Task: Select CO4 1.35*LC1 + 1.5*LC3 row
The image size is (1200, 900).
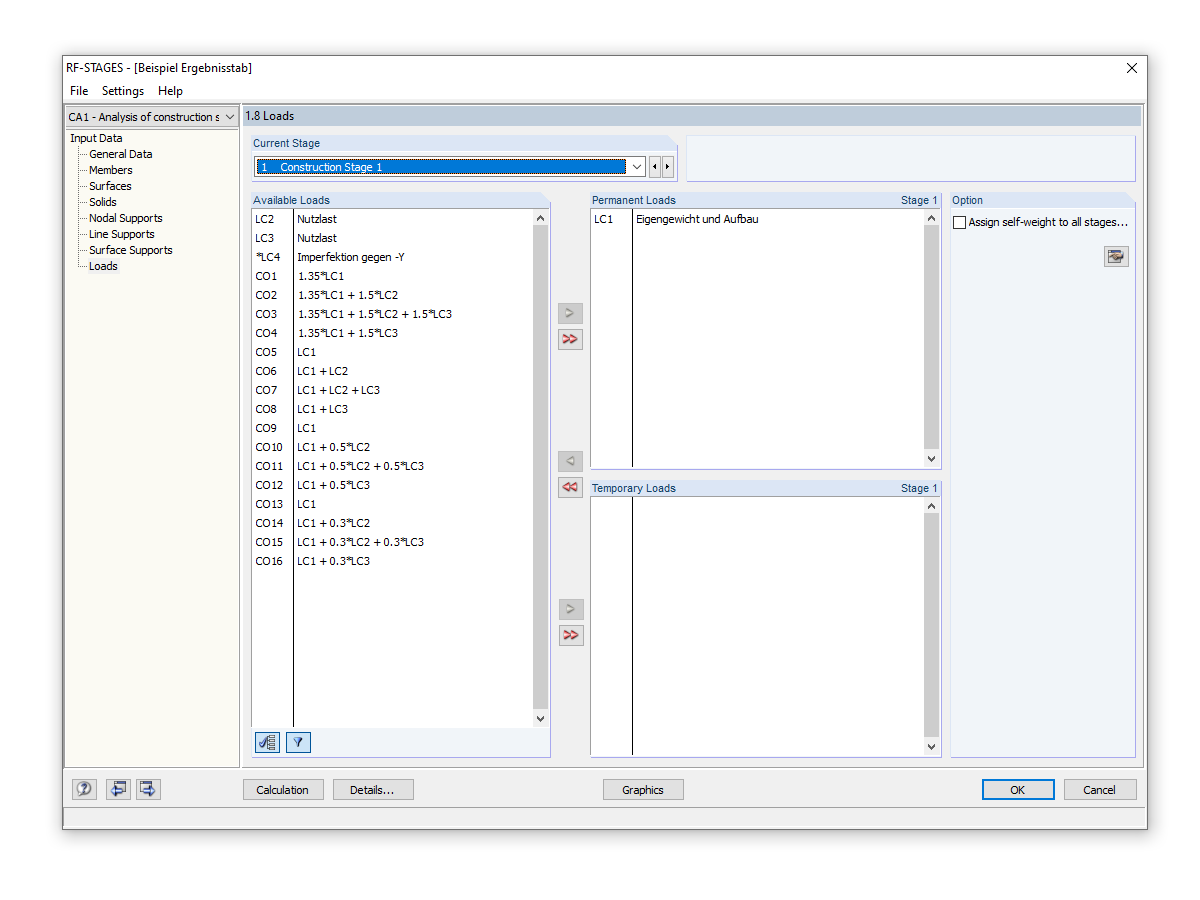Action: tap(393, 333)
